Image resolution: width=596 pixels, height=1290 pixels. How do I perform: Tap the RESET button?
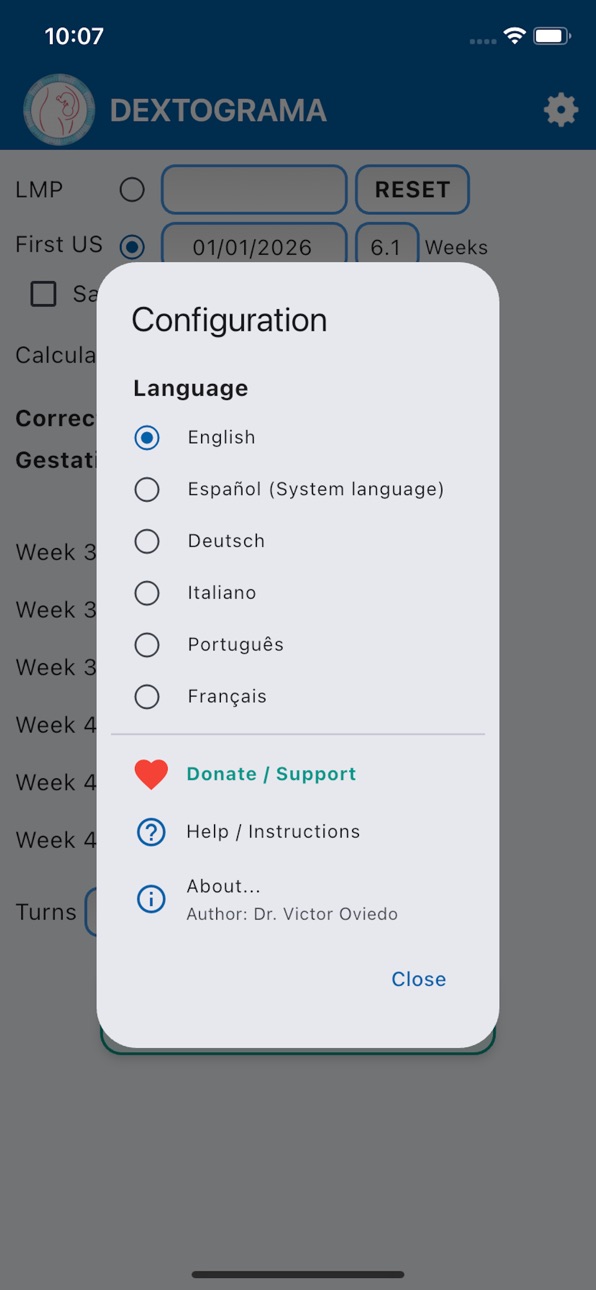click(412, 190)
